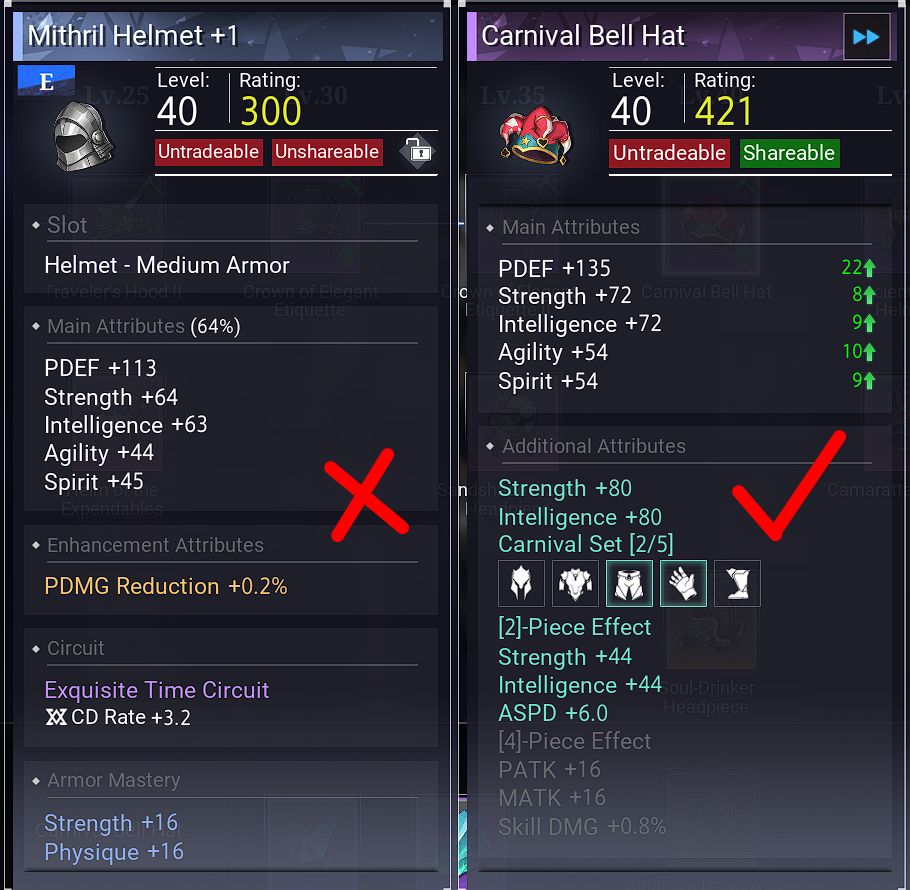
Task: Select the Carnival Set gloves icon
Action: click(x=683, y=583)
